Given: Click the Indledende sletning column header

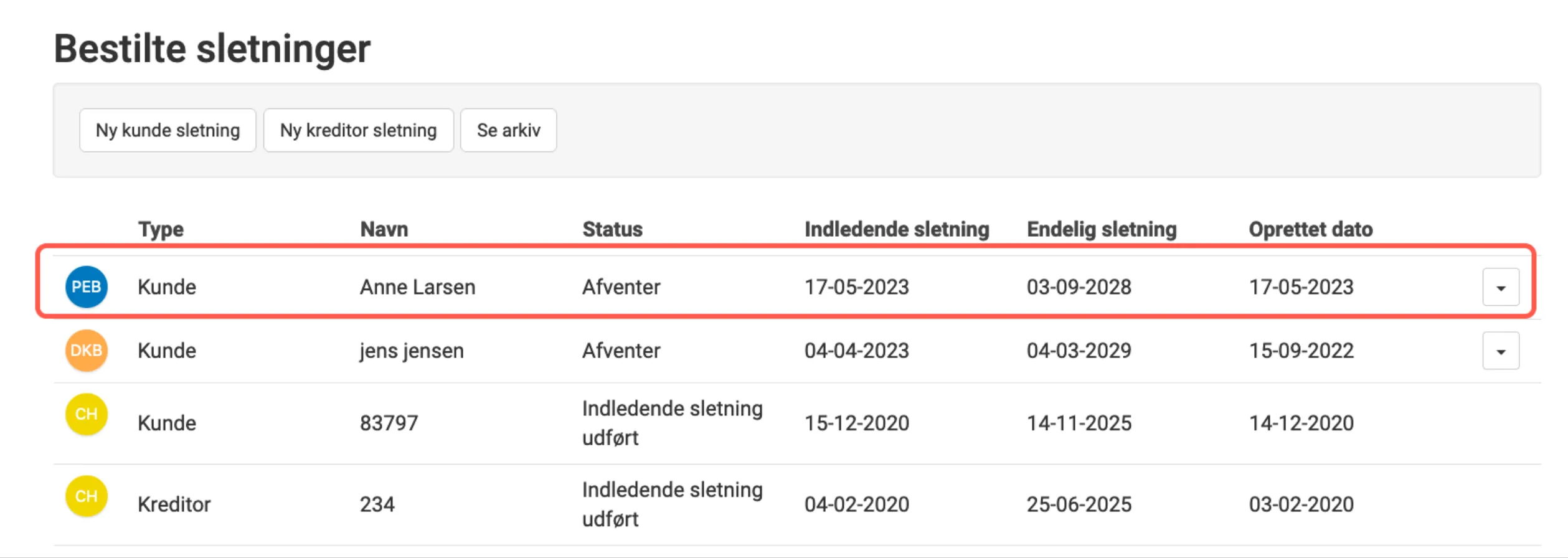Looking at the screenshot, I should [895, 229].
